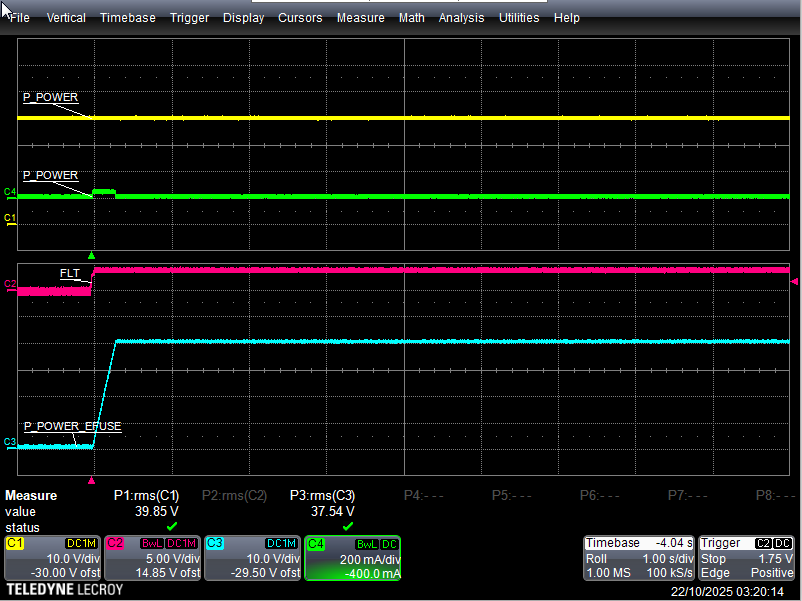Select the P_POWER label on yellow trace
802x601 pixels.
click(50, 98)
